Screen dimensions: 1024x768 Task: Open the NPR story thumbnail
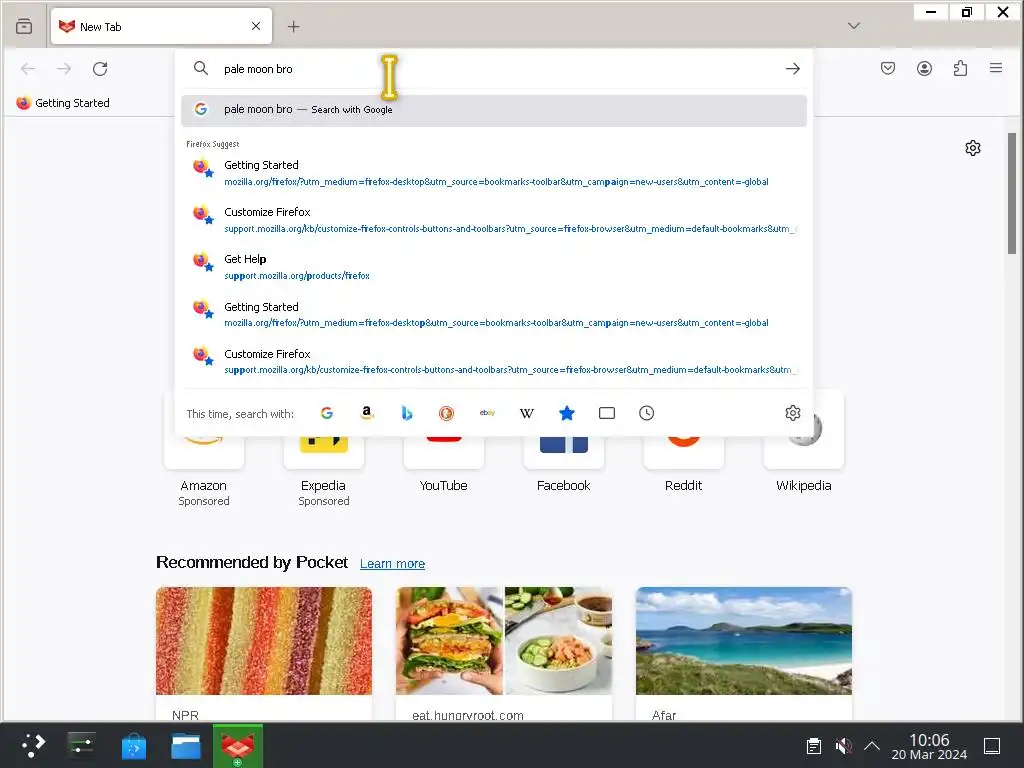point(264,641)
